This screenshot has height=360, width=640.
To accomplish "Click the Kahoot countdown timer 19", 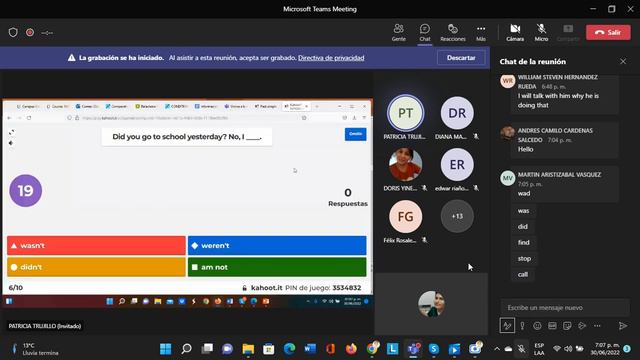I will coord(25,191).
